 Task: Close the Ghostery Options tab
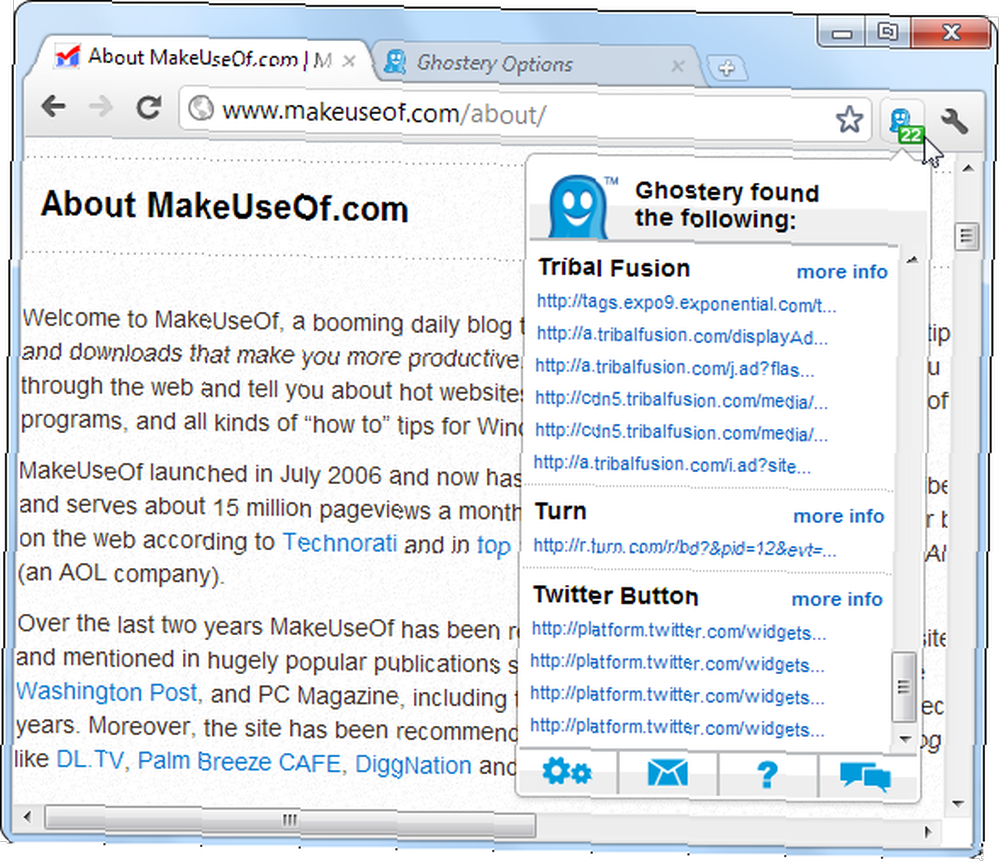click(x=678, y=66)
